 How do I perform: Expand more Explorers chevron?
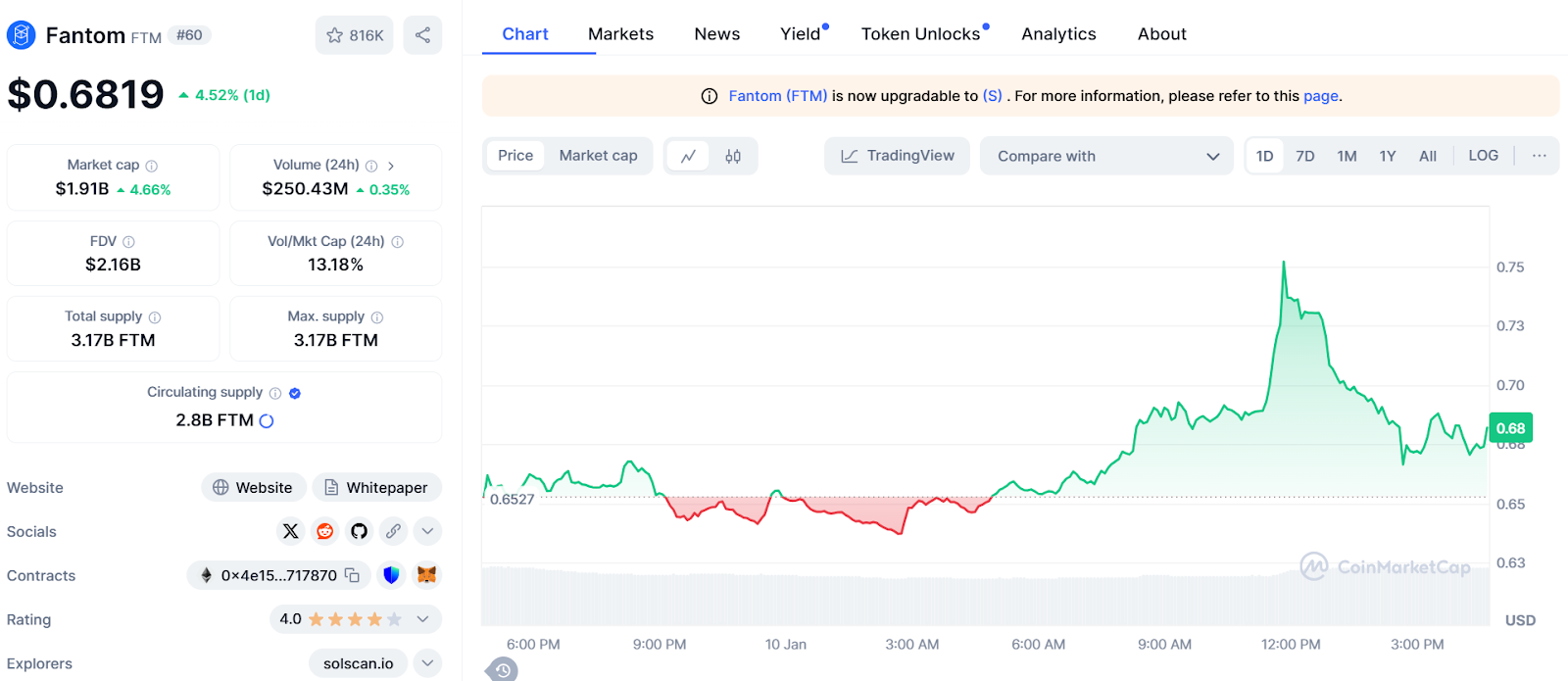pyautogui.click(x=427, y=663)
